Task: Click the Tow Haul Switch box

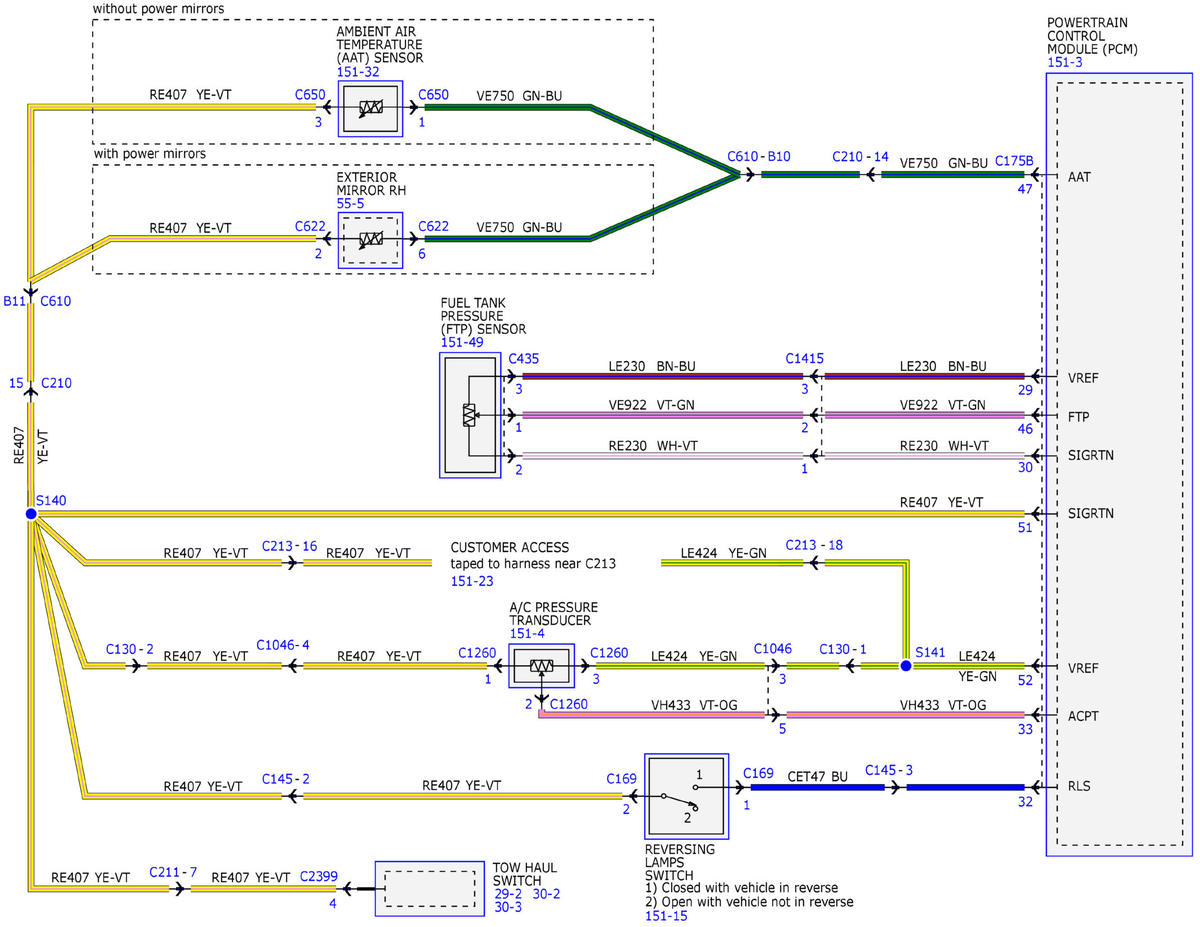Action: [429, 888]
